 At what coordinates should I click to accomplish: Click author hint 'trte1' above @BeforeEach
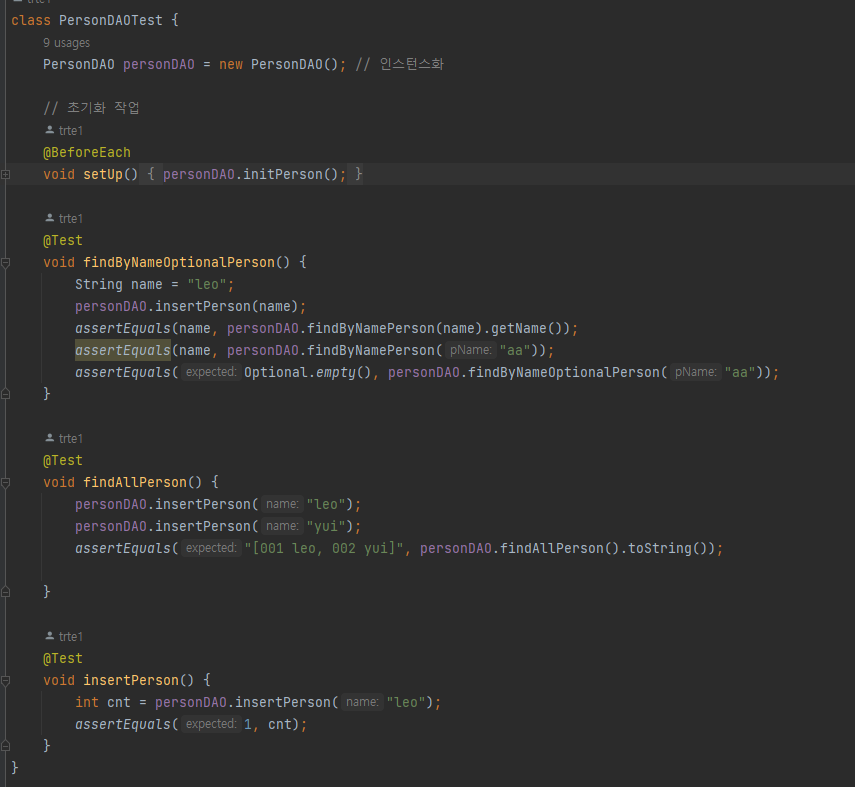tap(64, 130)
